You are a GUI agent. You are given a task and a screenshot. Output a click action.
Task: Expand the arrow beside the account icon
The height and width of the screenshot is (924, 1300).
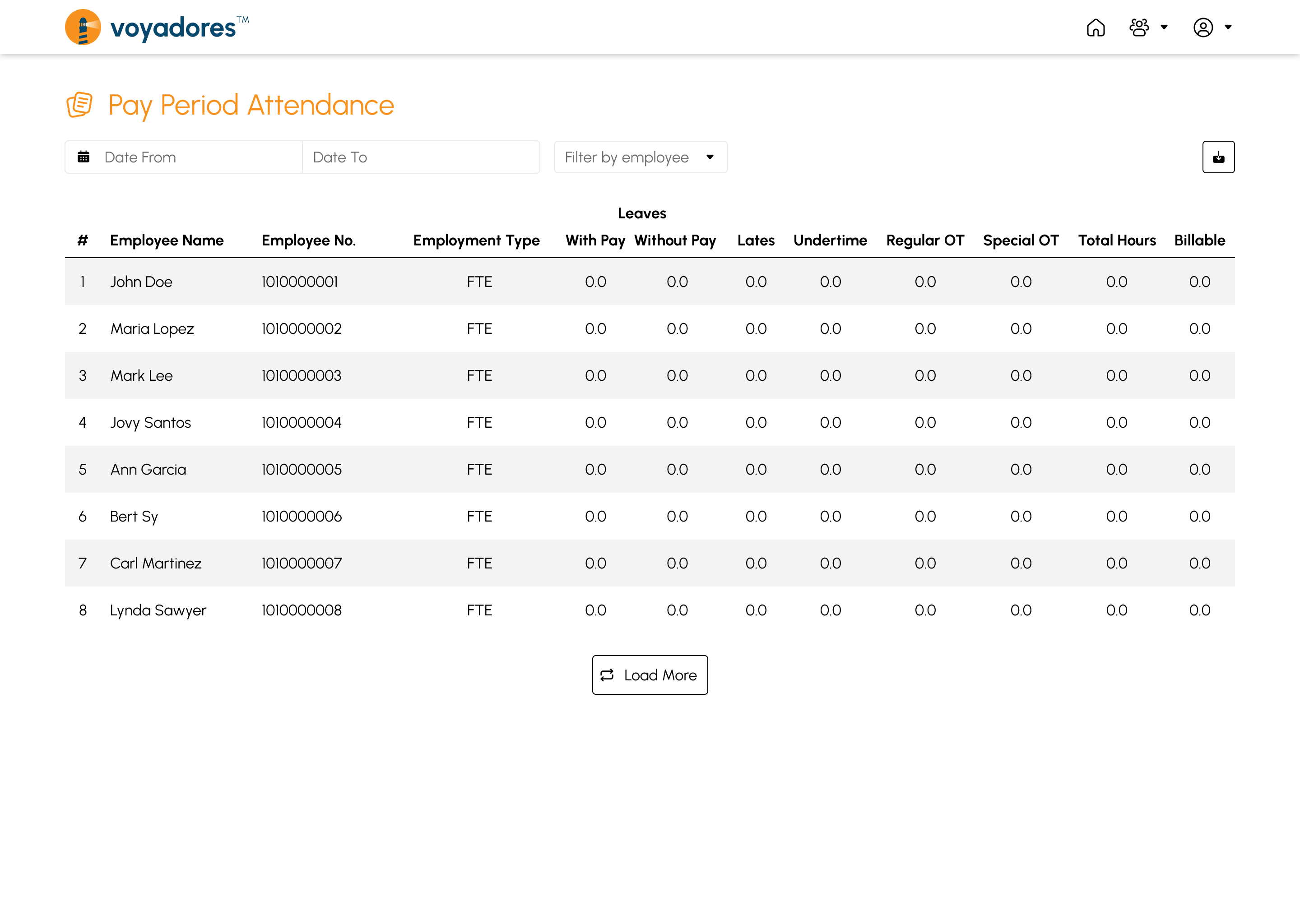[x=1228, y=28]
